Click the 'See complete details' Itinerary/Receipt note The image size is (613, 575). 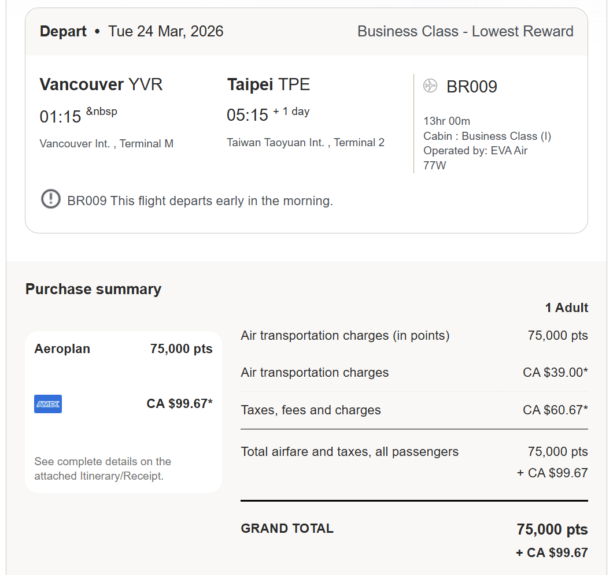pyautogui.click(x=103, y=468)
